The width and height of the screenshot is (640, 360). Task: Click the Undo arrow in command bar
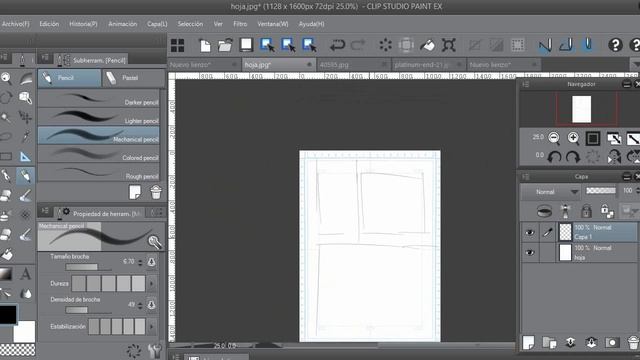(337, 45)
